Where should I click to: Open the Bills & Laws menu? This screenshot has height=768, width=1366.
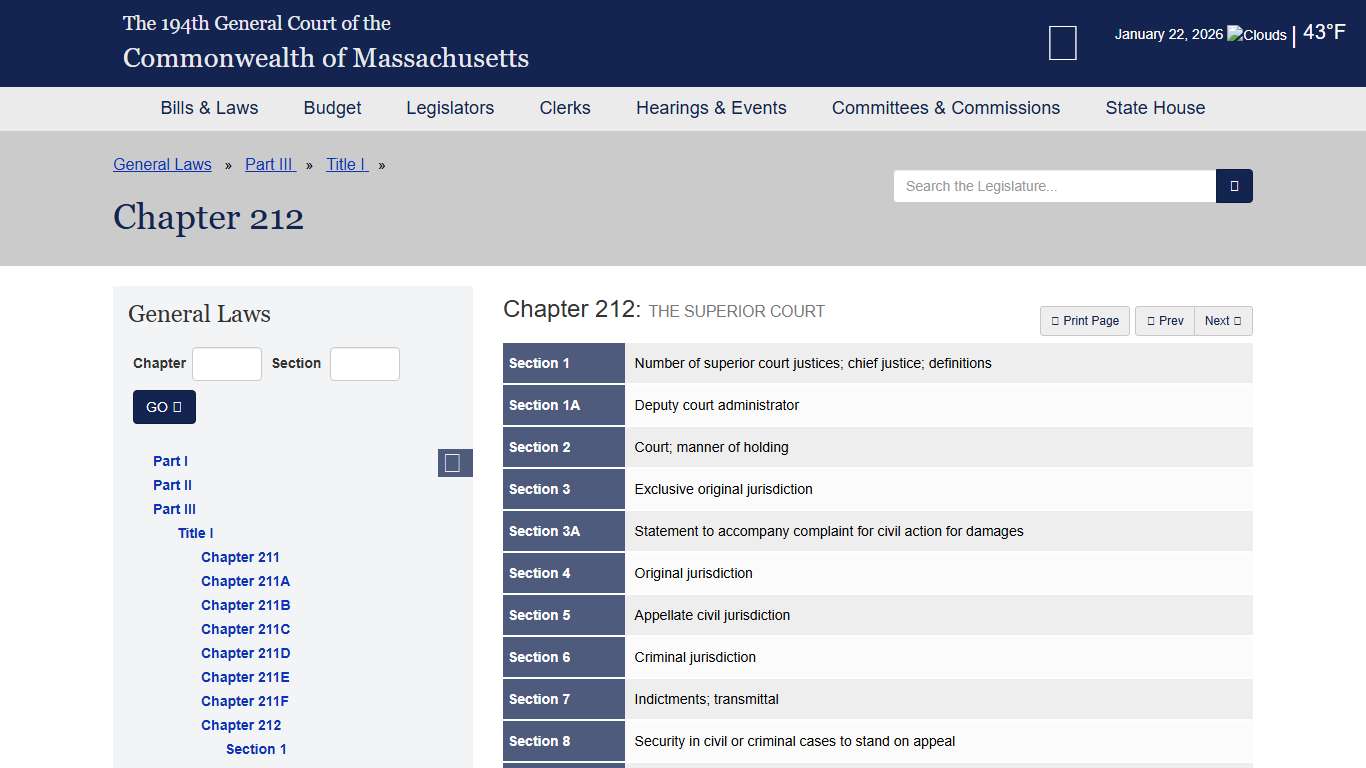point(209,108)
